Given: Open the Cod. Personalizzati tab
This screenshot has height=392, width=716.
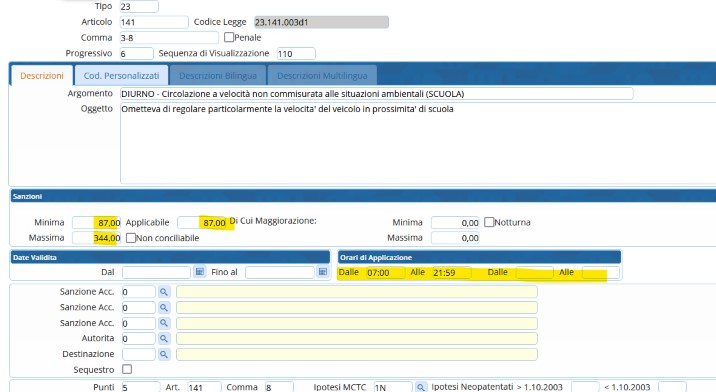Looking at the screenshot, I should click(x=121, y=75).
